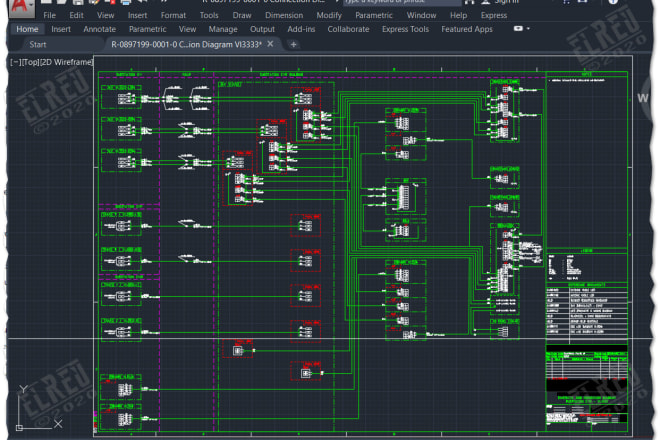Open the Draw menu
The height and width of the screenshot is (440, 660).
point(242,16)
